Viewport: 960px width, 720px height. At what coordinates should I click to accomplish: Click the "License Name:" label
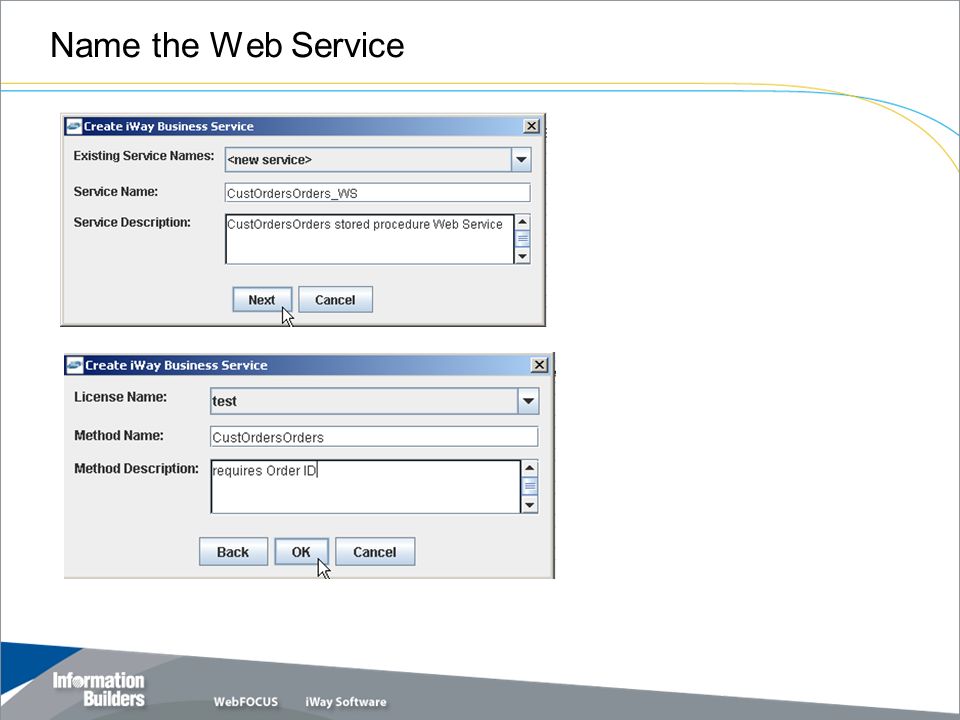[x=121, y=397]
